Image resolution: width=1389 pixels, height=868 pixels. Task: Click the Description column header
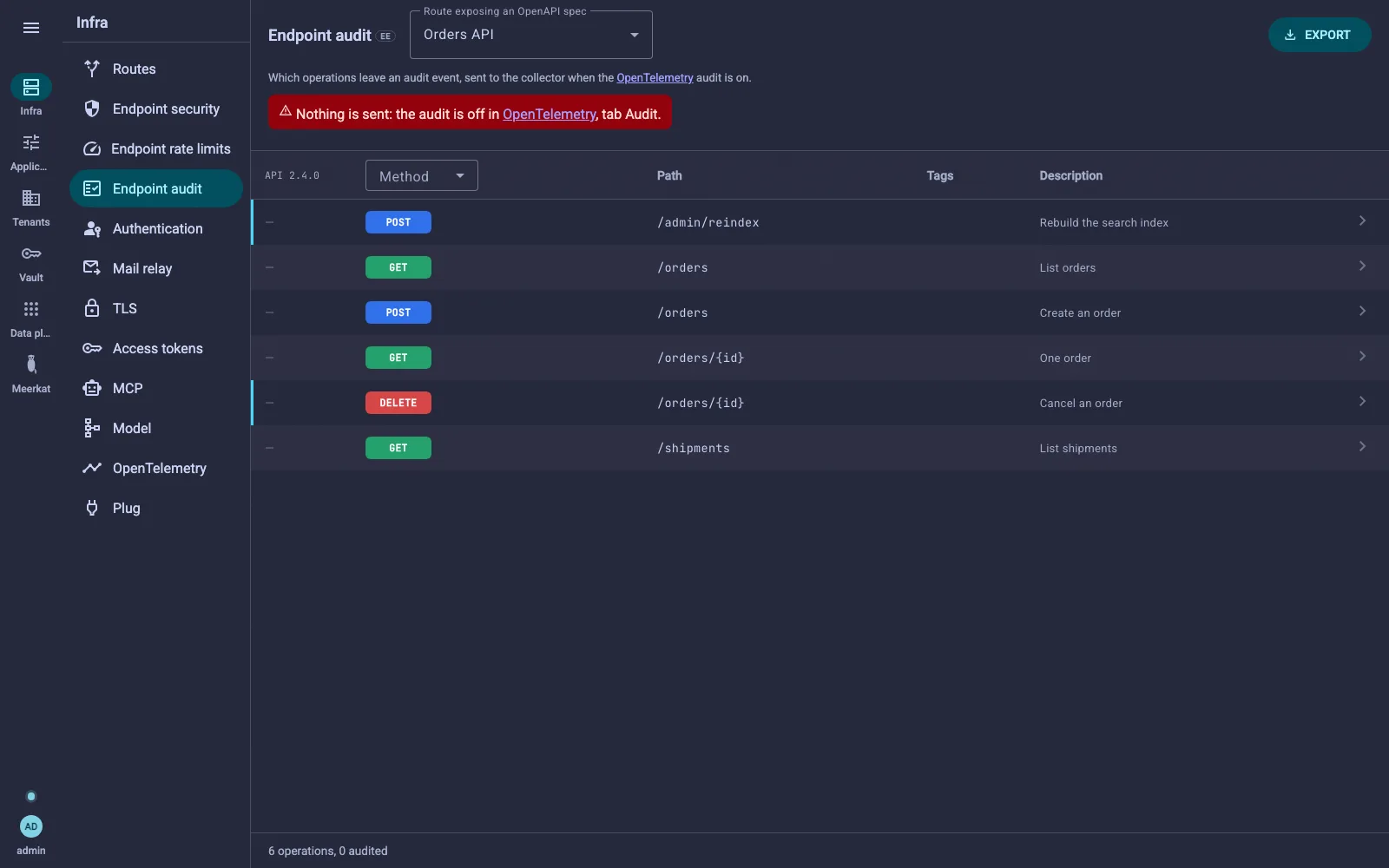[x=1071, y=175]
